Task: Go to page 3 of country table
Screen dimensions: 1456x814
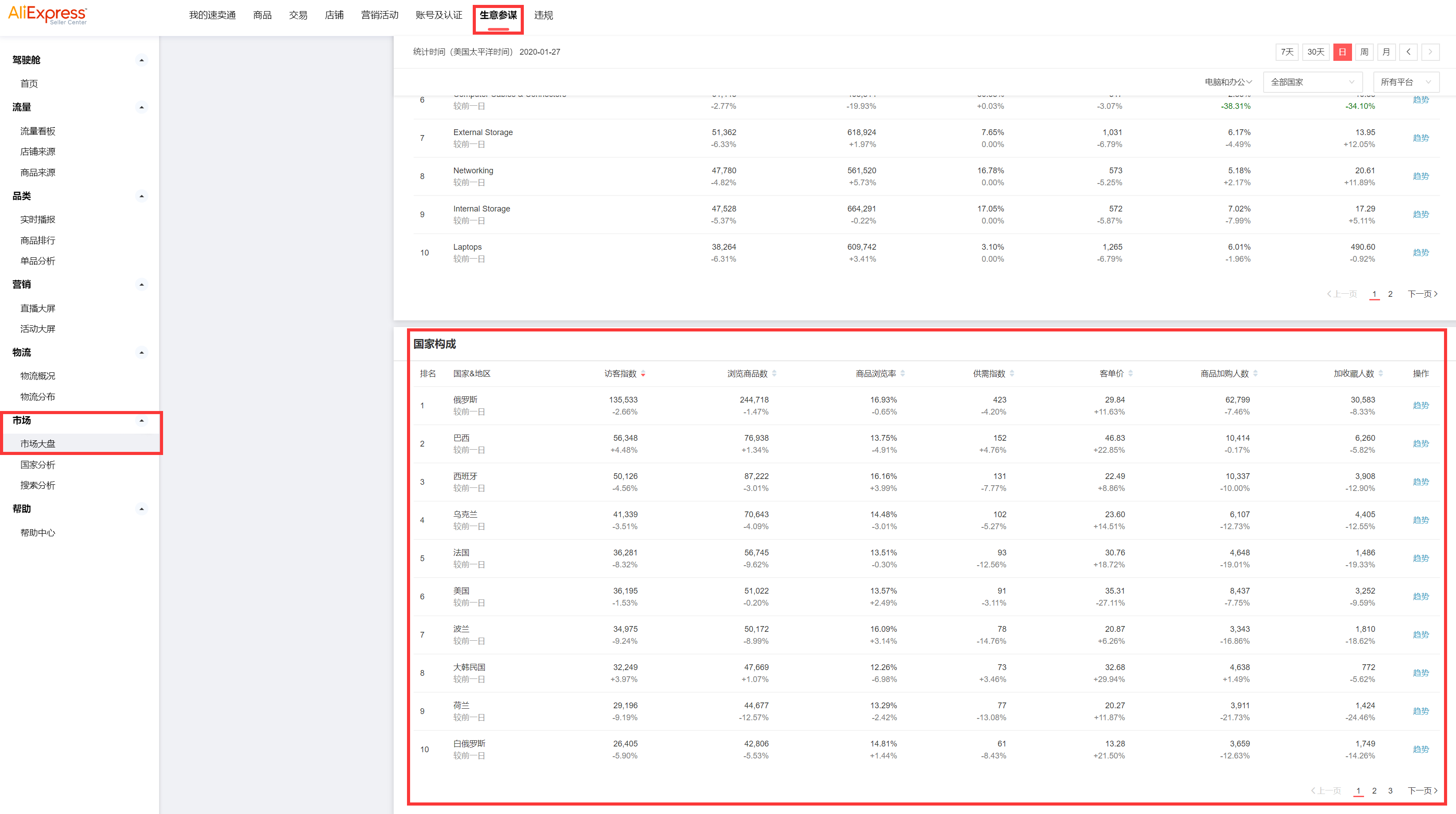Action: coord(1390,790)
